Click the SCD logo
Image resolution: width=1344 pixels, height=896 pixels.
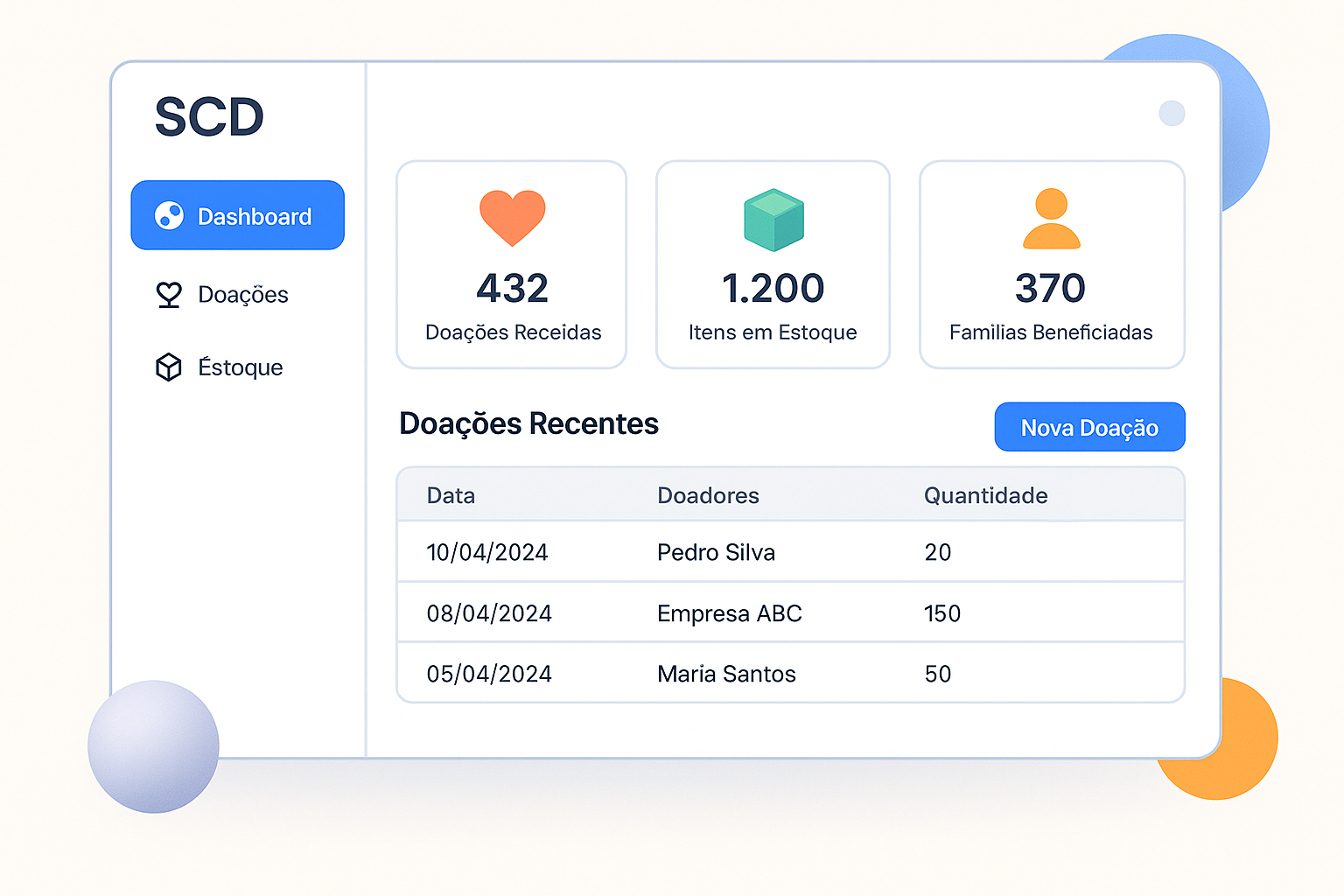tap(209, 116)
